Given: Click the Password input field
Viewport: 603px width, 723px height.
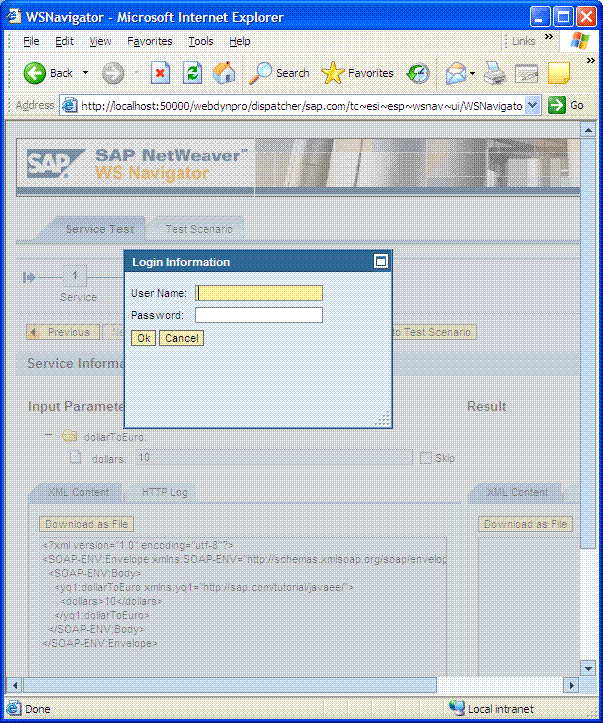Looking at the screenshot, I should (259, 315).
